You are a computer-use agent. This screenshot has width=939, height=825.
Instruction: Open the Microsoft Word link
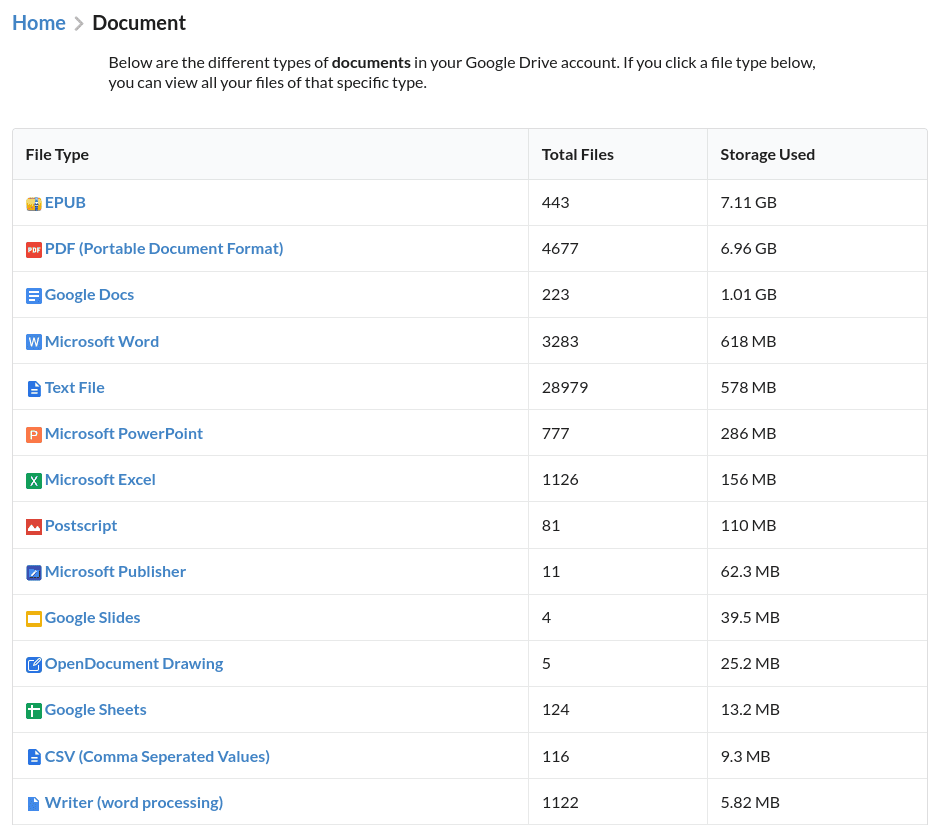102,341
